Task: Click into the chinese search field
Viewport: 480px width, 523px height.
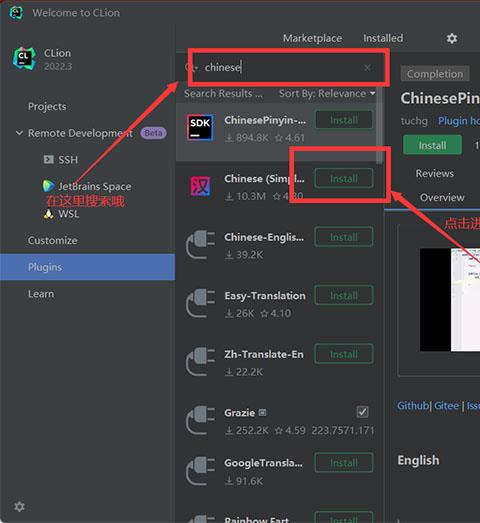Action: click(280, 68)
